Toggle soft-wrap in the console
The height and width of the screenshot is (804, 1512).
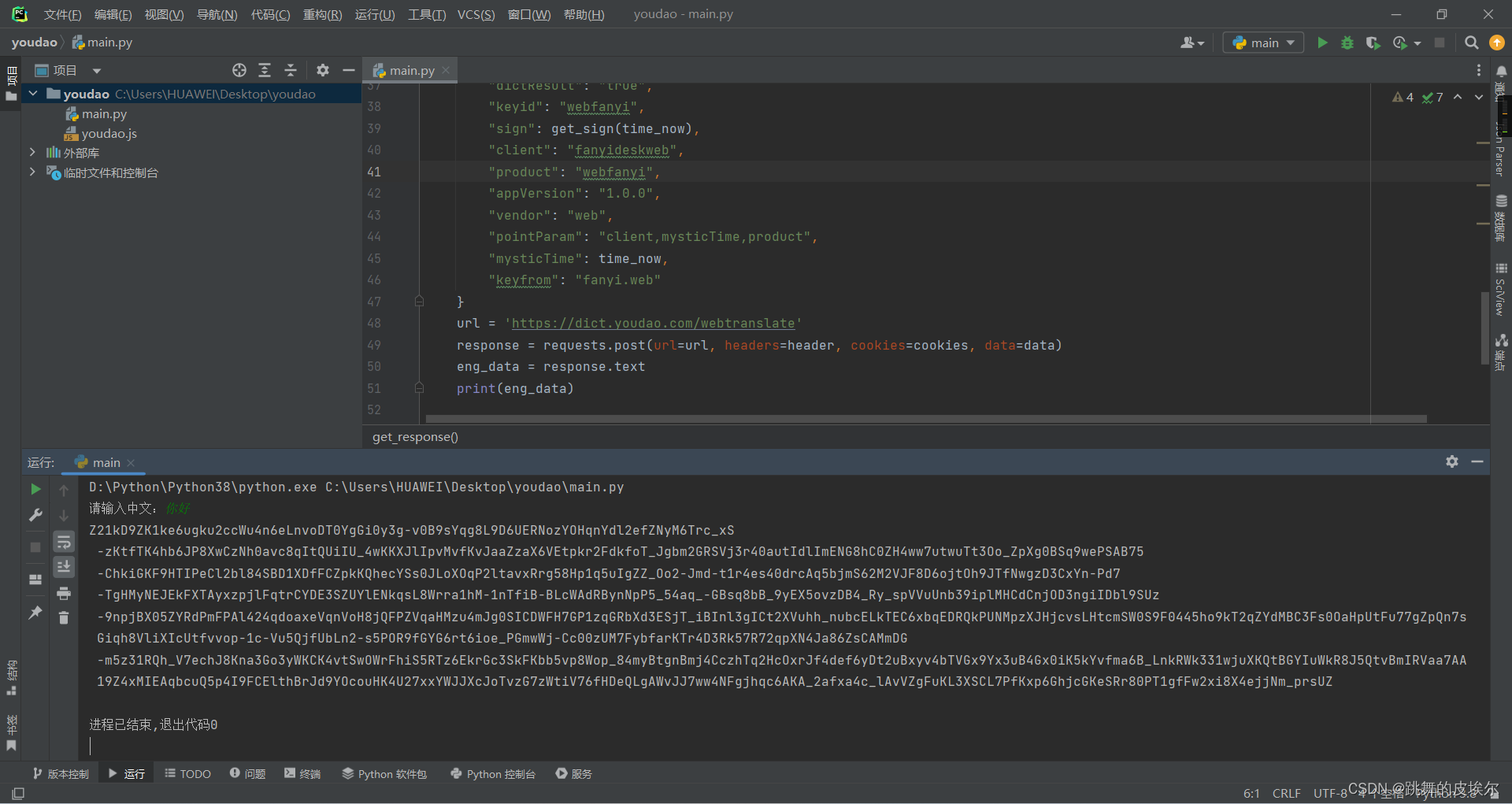point(64,542)
